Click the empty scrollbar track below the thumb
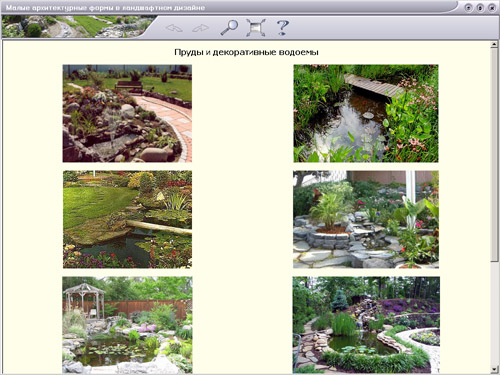The image size is (500, 375). click(494, 313)
